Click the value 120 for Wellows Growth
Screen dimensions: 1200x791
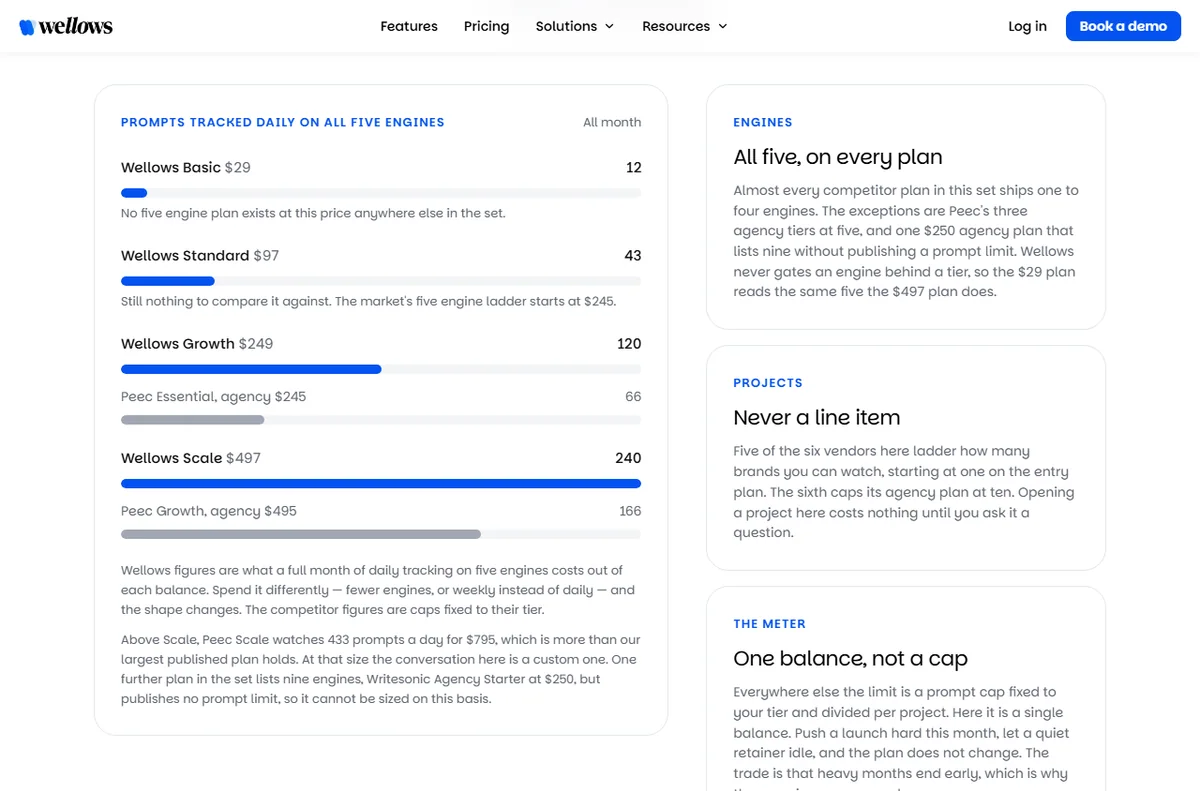click(629, 343)
